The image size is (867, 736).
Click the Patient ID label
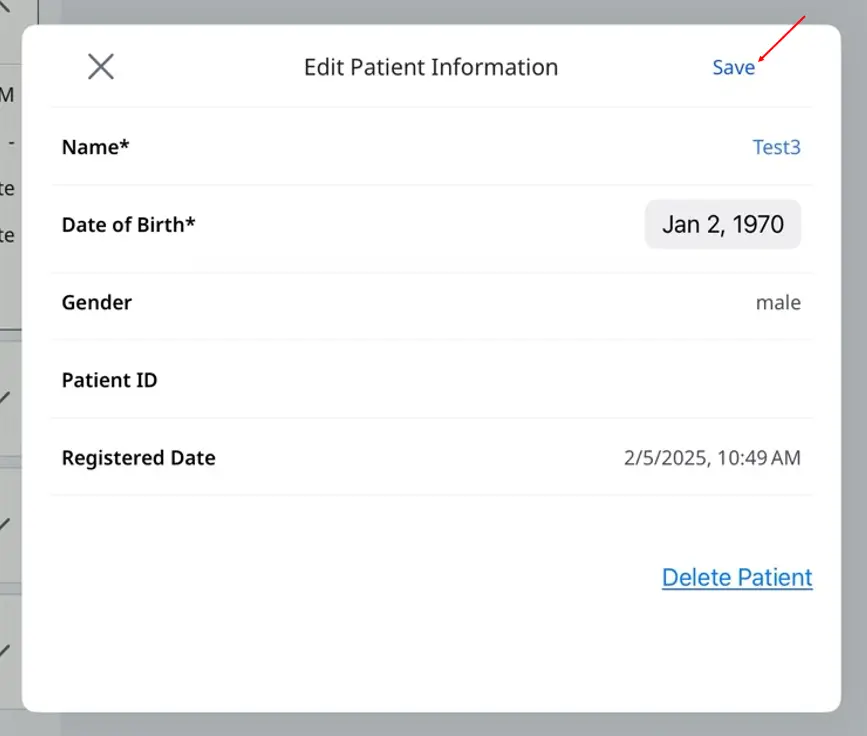(x=109, y=380)
